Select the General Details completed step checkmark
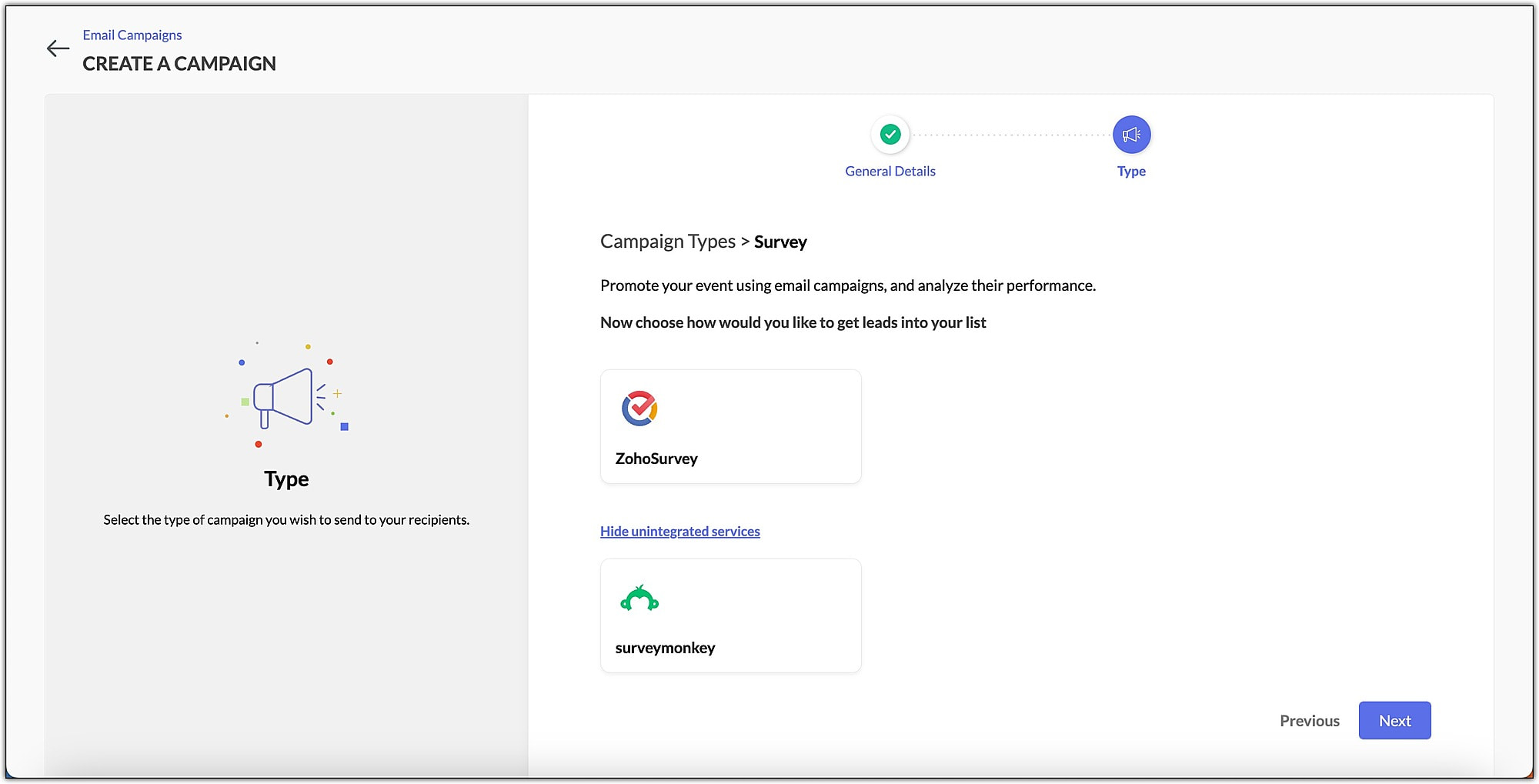The height and width of the screenshot is (784, 1539). pos(890,135)
